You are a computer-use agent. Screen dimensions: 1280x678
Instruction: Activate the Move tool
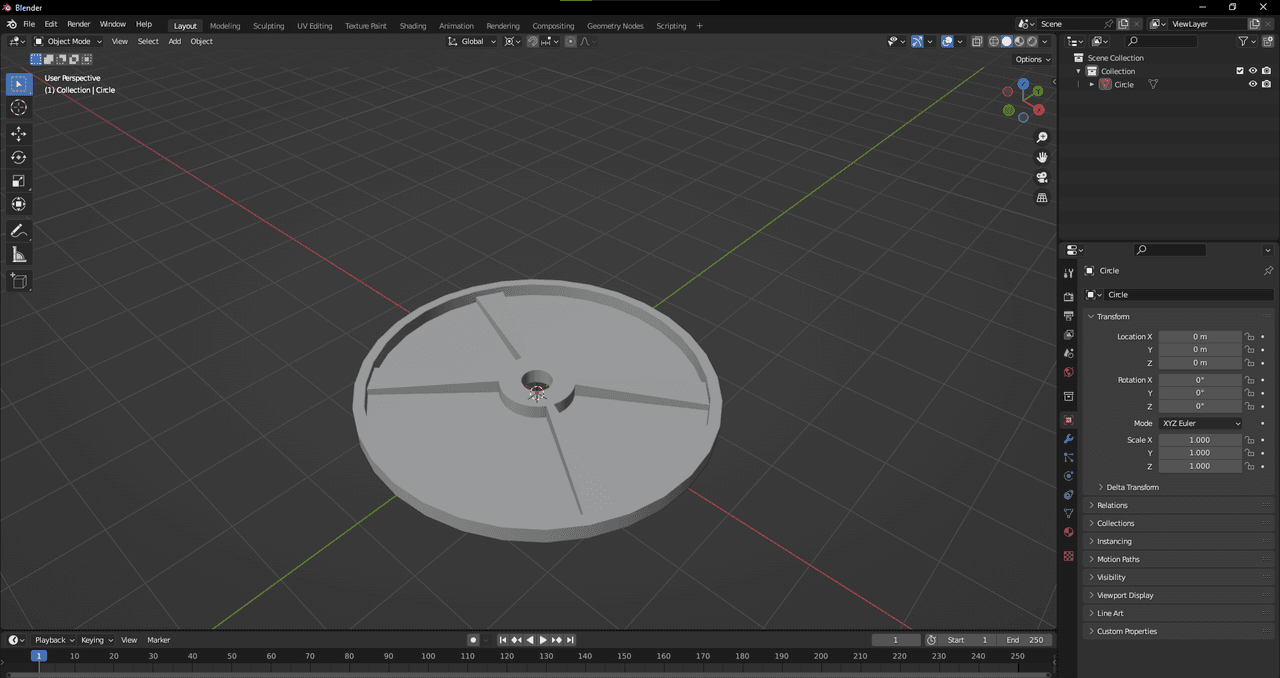coord(19,134)
